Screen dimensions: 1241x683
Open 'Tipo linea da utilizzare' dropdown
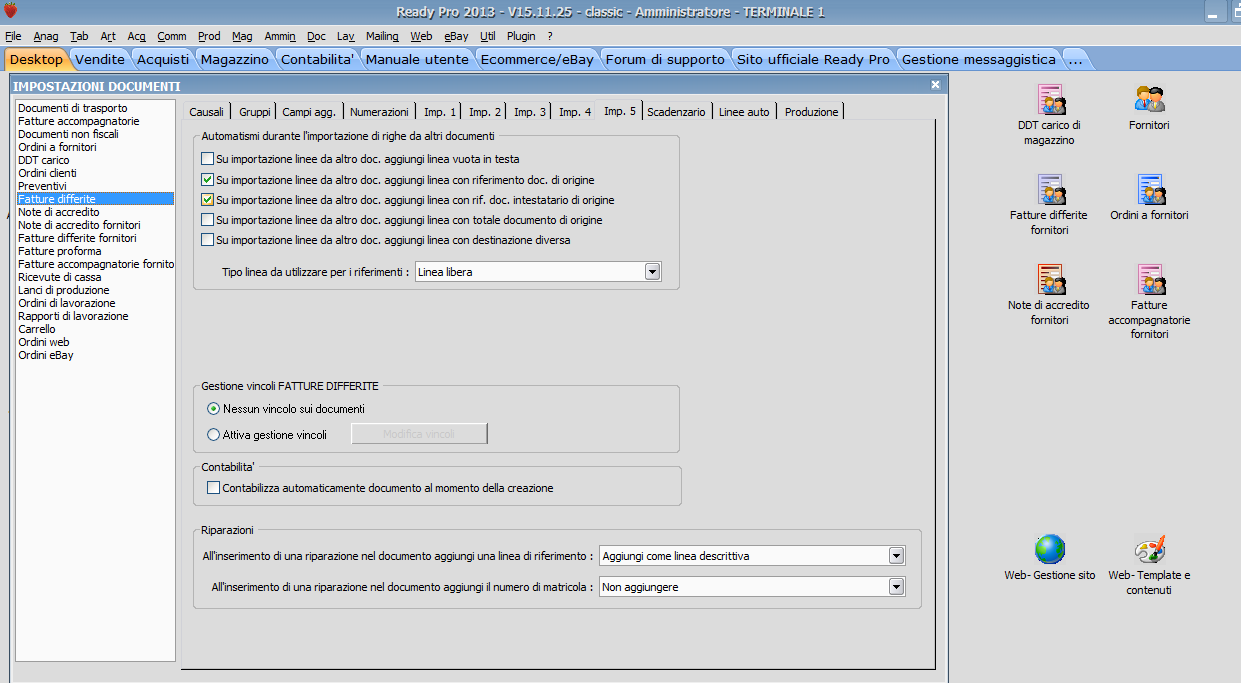(652, 271)
